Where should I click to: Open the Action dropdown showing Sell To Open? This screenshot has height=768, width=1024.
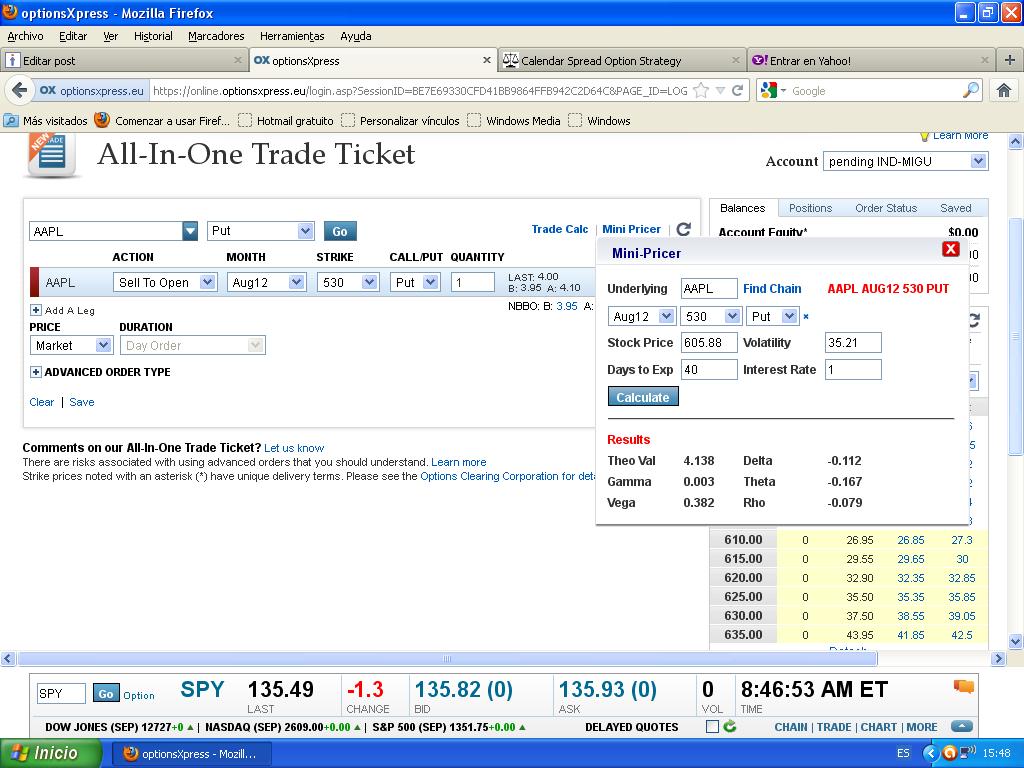tap(165, 283)
